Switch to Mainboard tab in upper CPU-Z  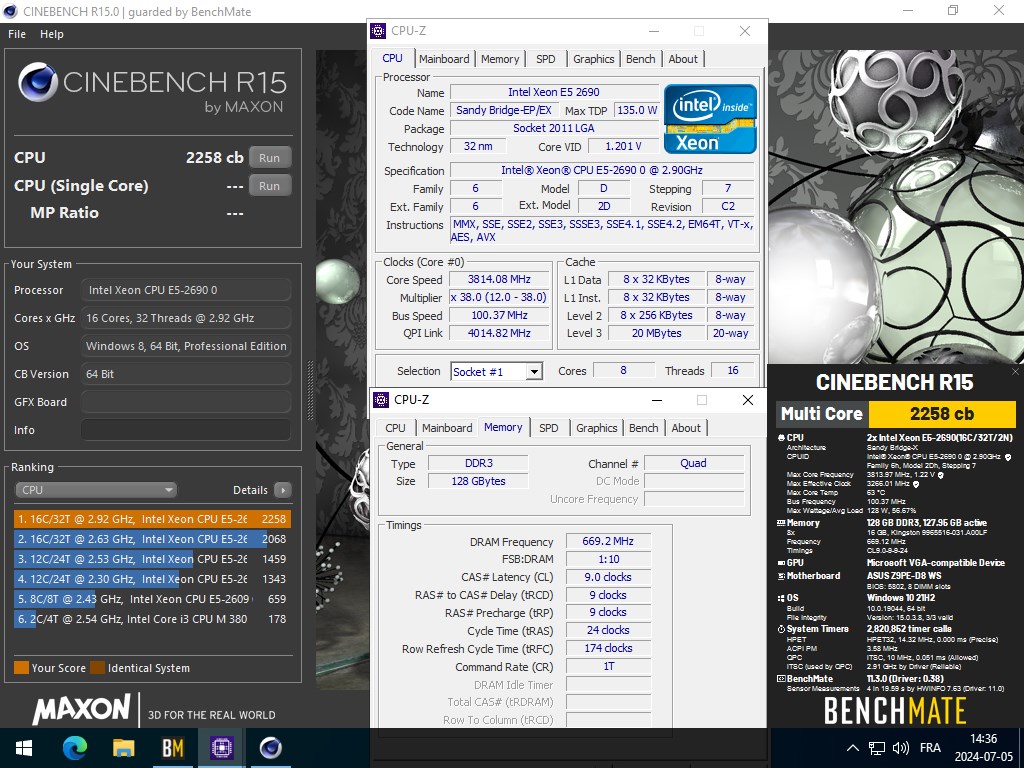click(x=444, y=59)
